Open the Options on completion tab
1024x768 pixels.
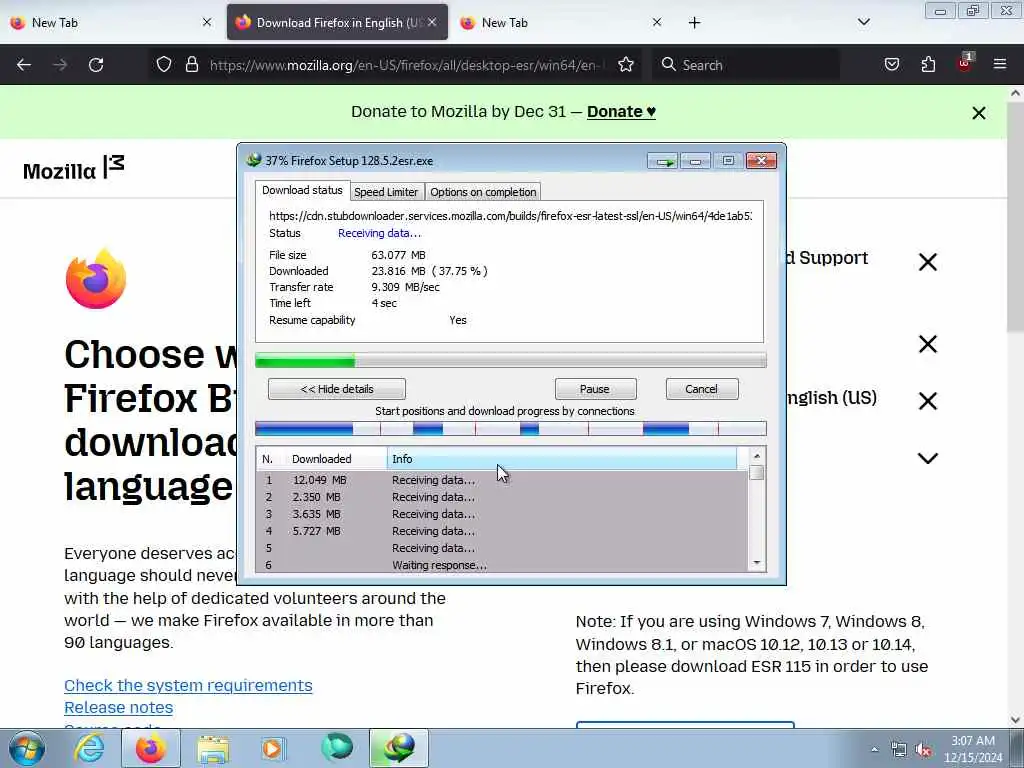(x=483, y=192)
